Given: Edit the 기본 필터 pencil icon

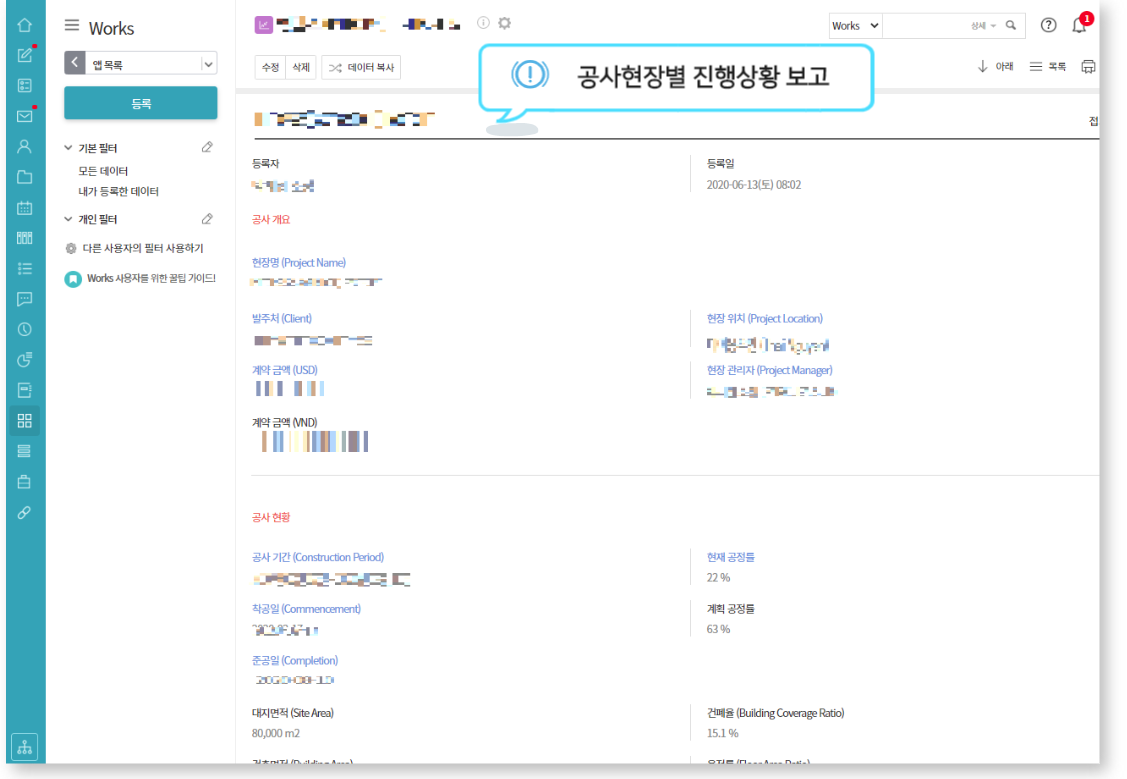Looking at the screenshot, I should pos(207,147).
